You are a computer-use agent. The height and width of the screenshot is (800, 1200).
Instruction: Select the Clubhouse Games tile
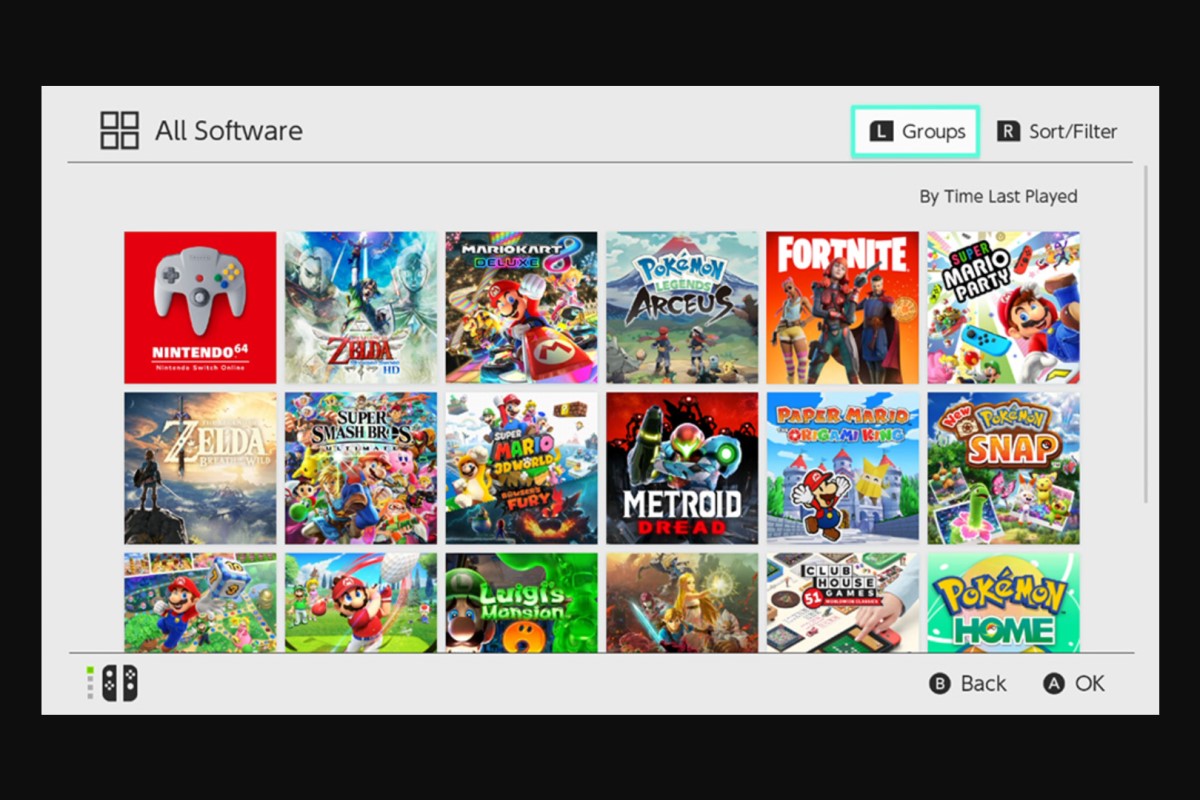click(842, 600)
